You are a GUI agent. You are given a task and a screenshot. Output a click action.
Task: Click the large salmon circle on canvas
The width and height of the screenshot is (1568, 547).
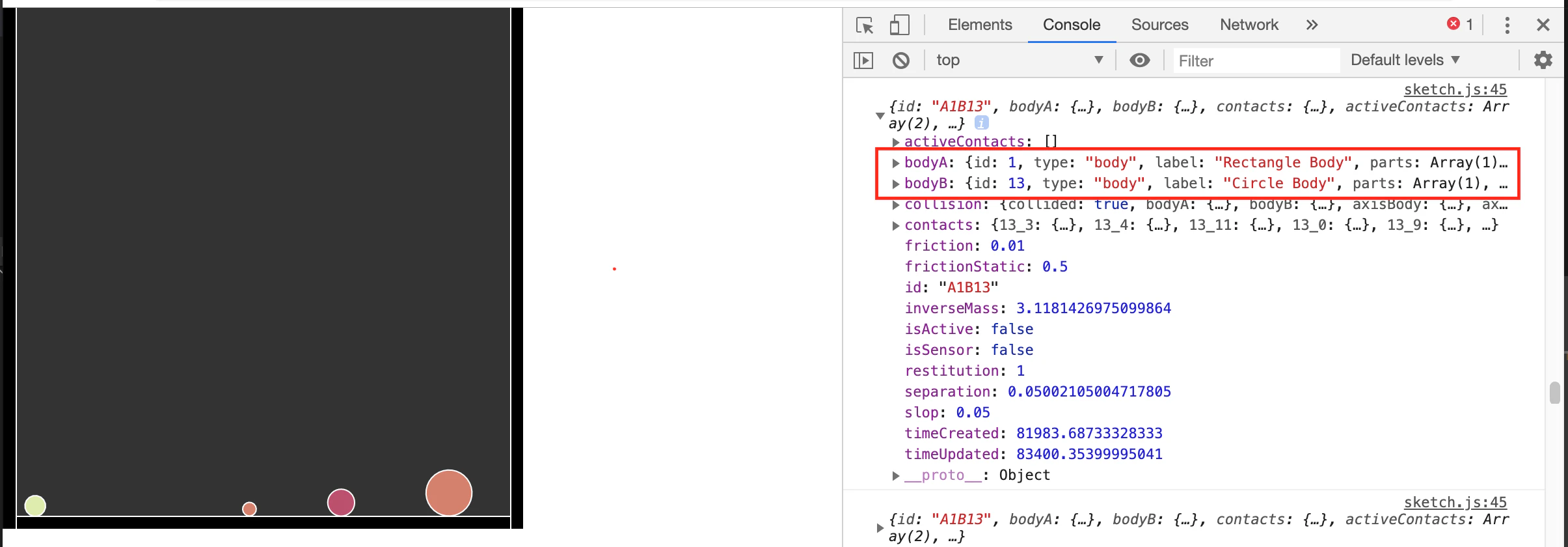(449, 493)
